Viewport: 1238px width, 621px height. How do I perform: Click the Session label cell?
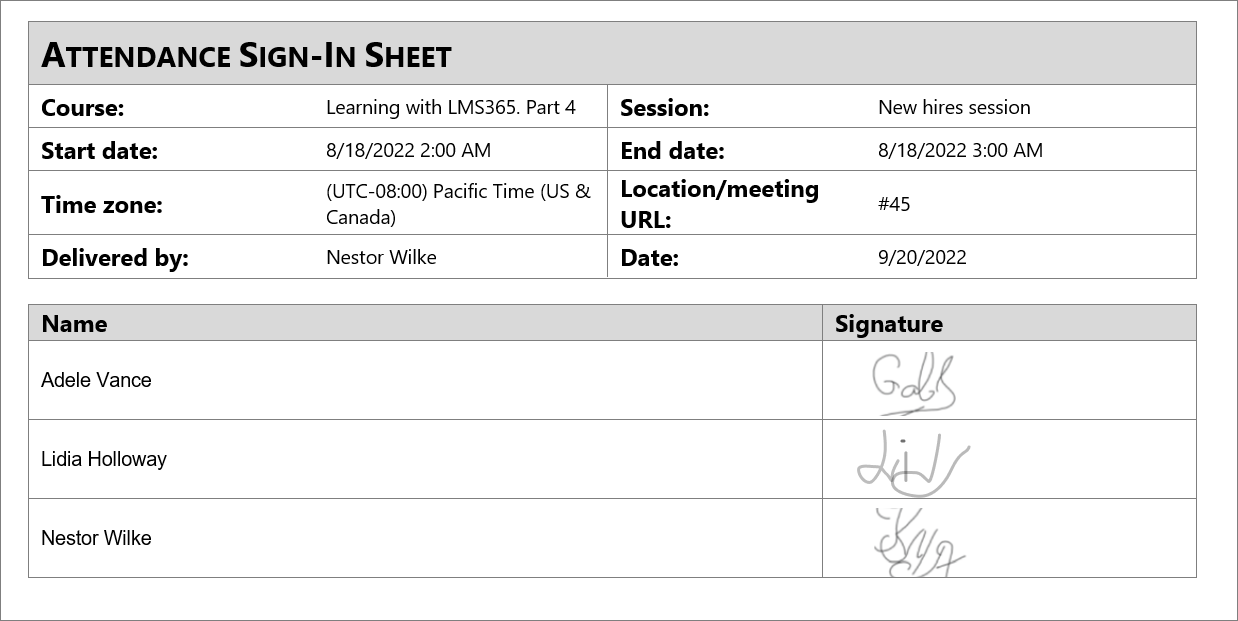pyautogui.click(x=664, y=108)
